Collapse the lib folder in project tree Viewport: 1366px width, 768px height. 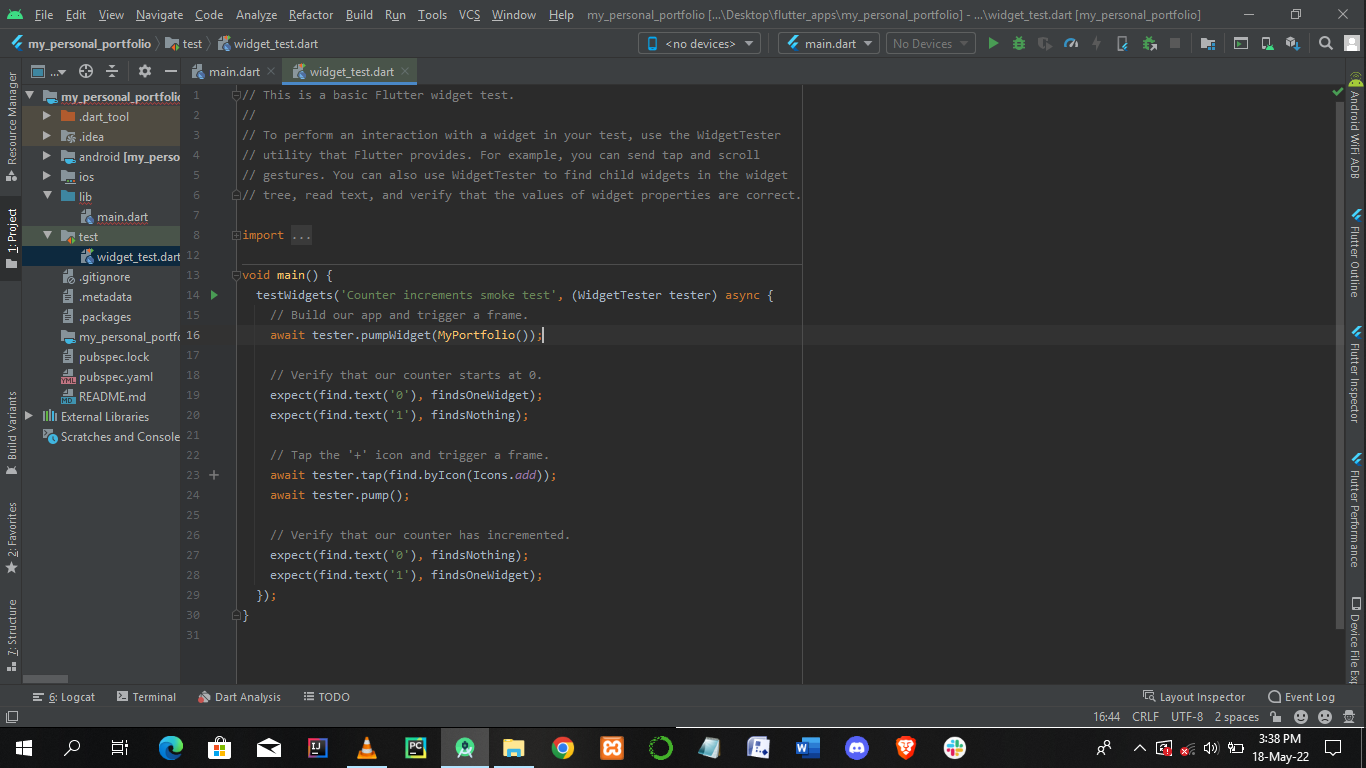click(x=47, y=196)
